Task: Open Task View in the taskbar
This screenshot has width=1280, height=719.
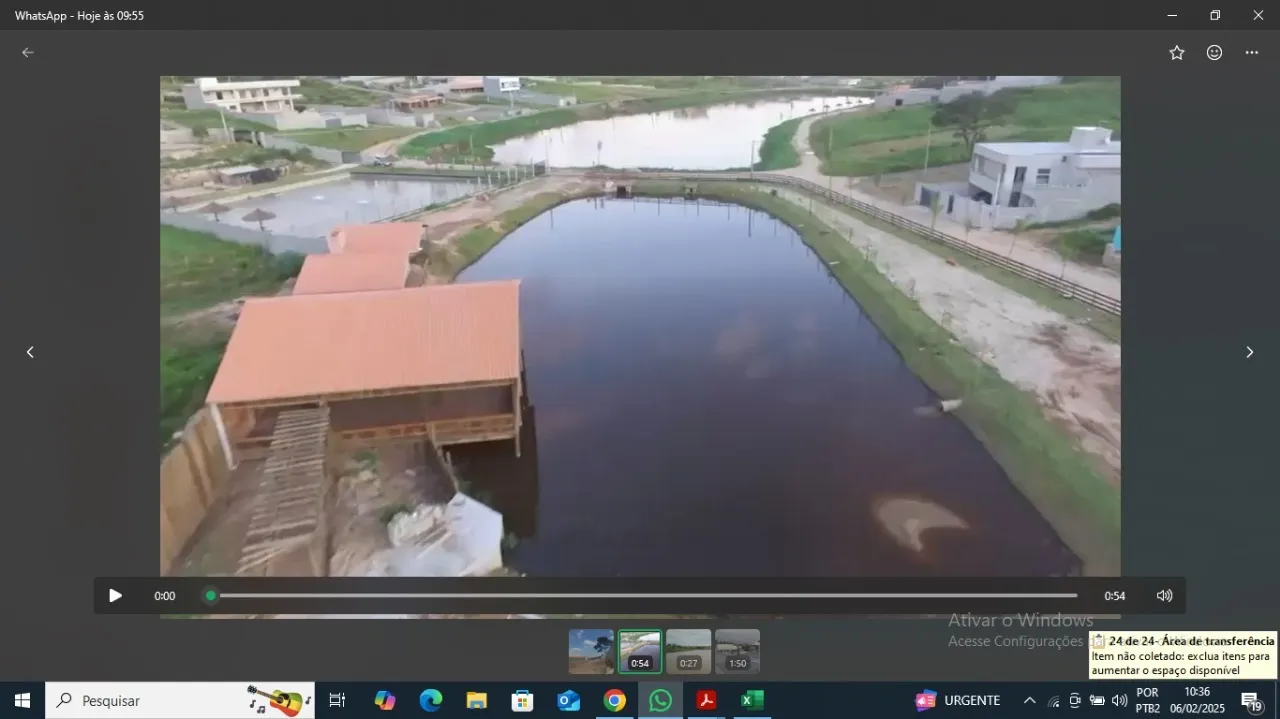Action: click(337, 701)
